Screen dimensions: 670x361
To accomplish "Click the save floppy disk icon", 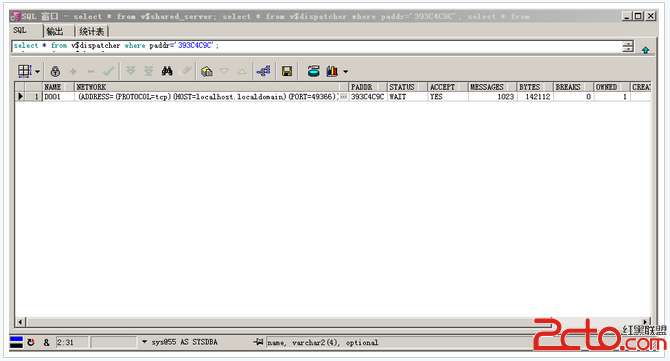I will [x=287, y=71].
